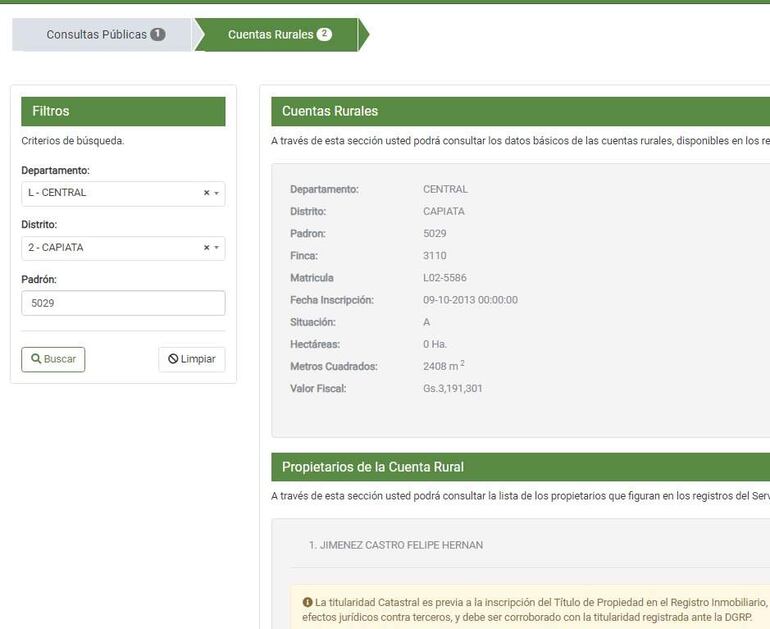770x629 pixels.
Task: Open the Distrito dropdown arrow
Action: [x=217, y=248]
